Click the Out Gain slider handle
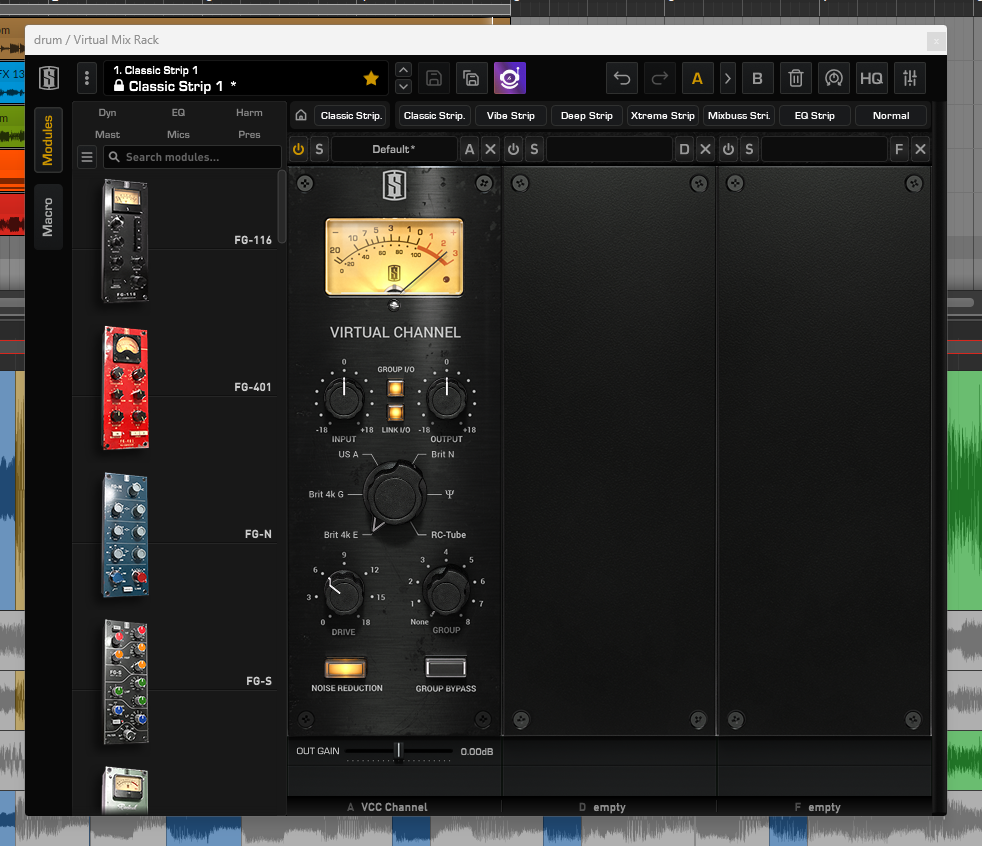The height and width of the screenshot is (846, 982). (398, 750)
